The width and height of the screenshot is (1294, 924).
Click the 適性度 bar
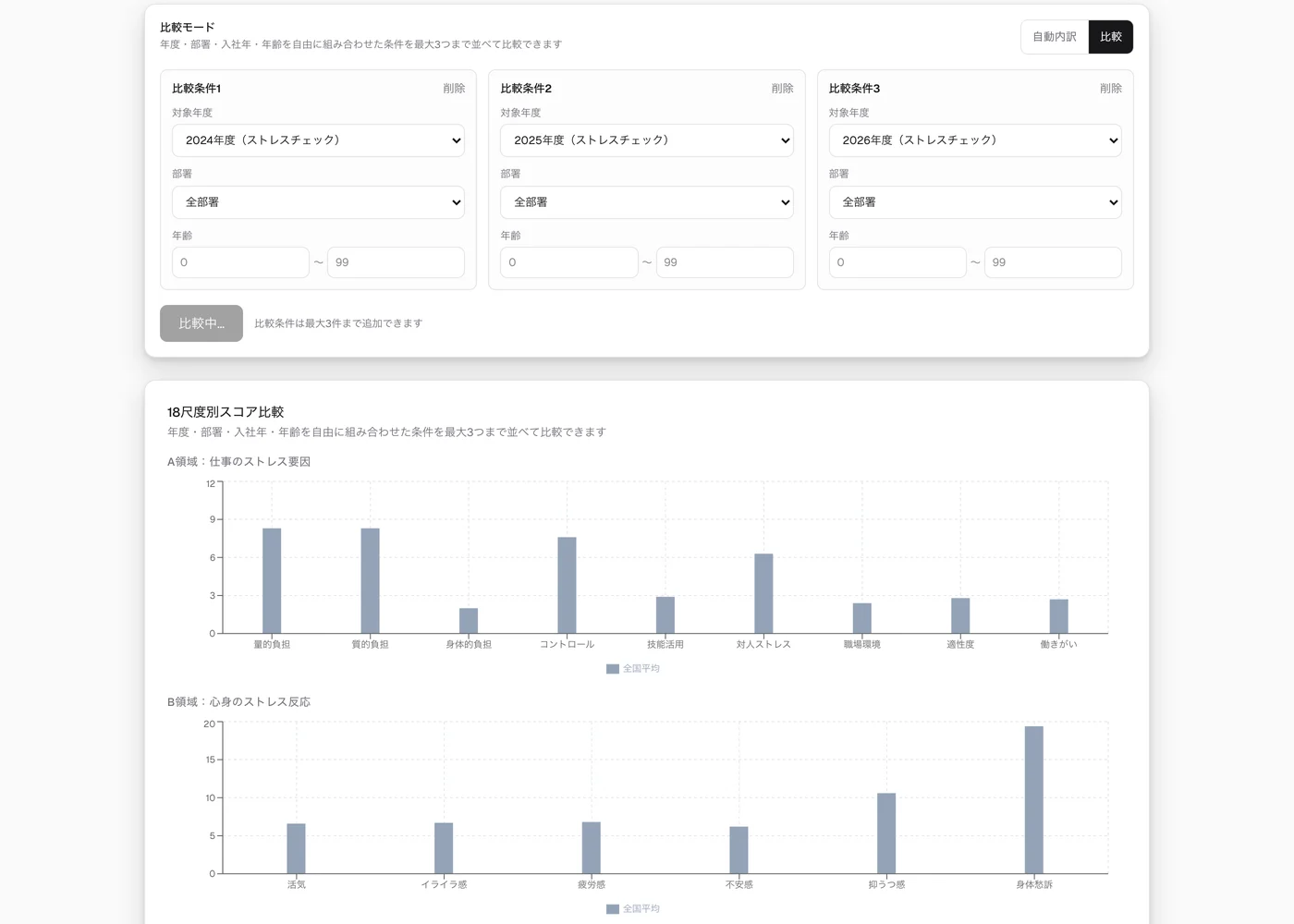click(960, 616)
